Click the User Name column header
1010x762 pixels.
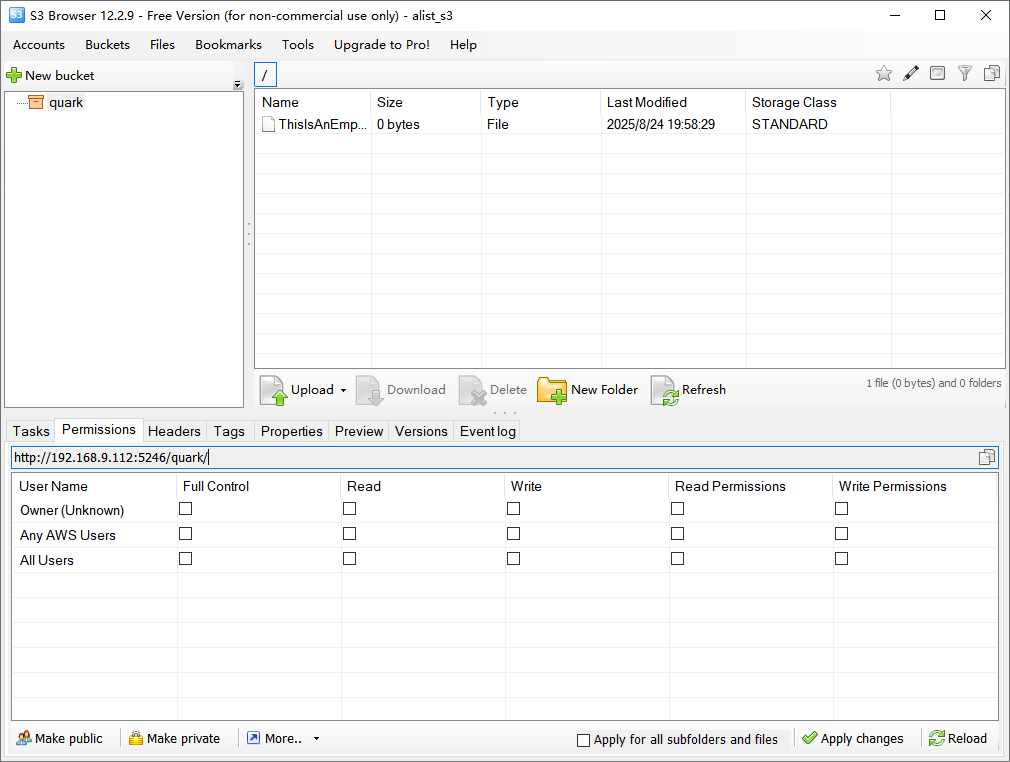click(x=94, y=486)
